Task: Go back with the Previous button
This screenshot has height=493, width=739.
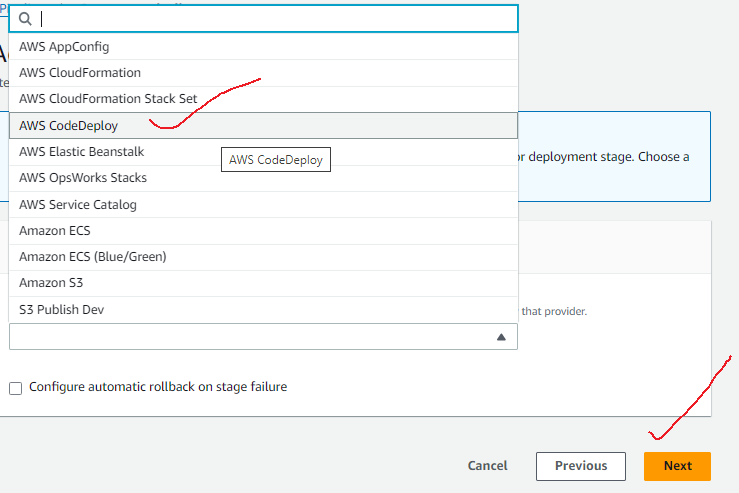Action: pyautogui.click(x=581, y=466)
